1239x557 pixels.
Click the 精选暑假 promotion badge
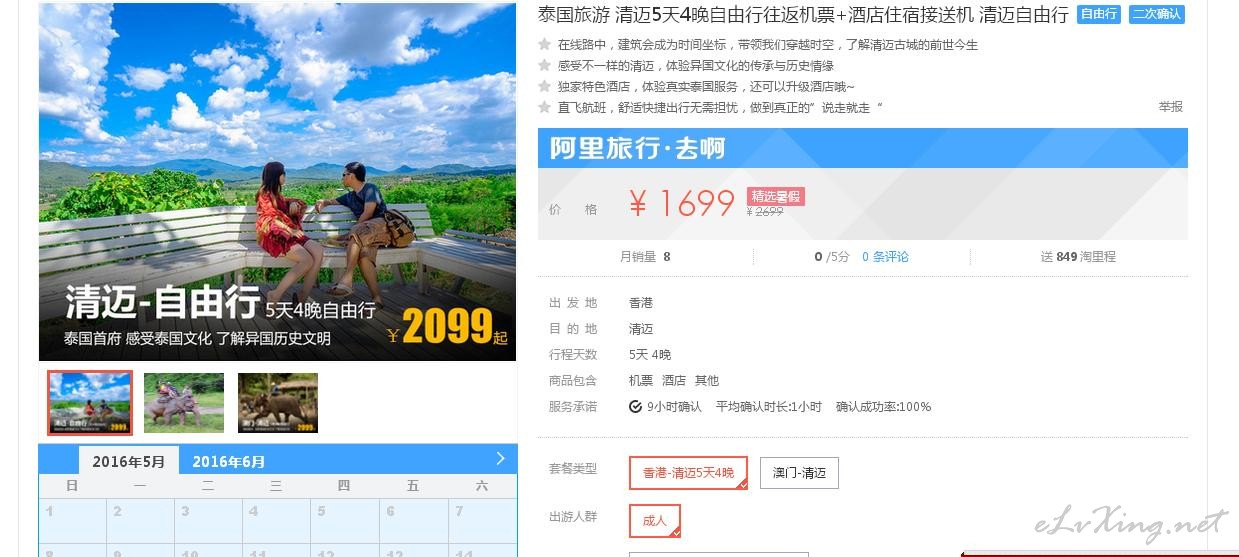[776, 197]
